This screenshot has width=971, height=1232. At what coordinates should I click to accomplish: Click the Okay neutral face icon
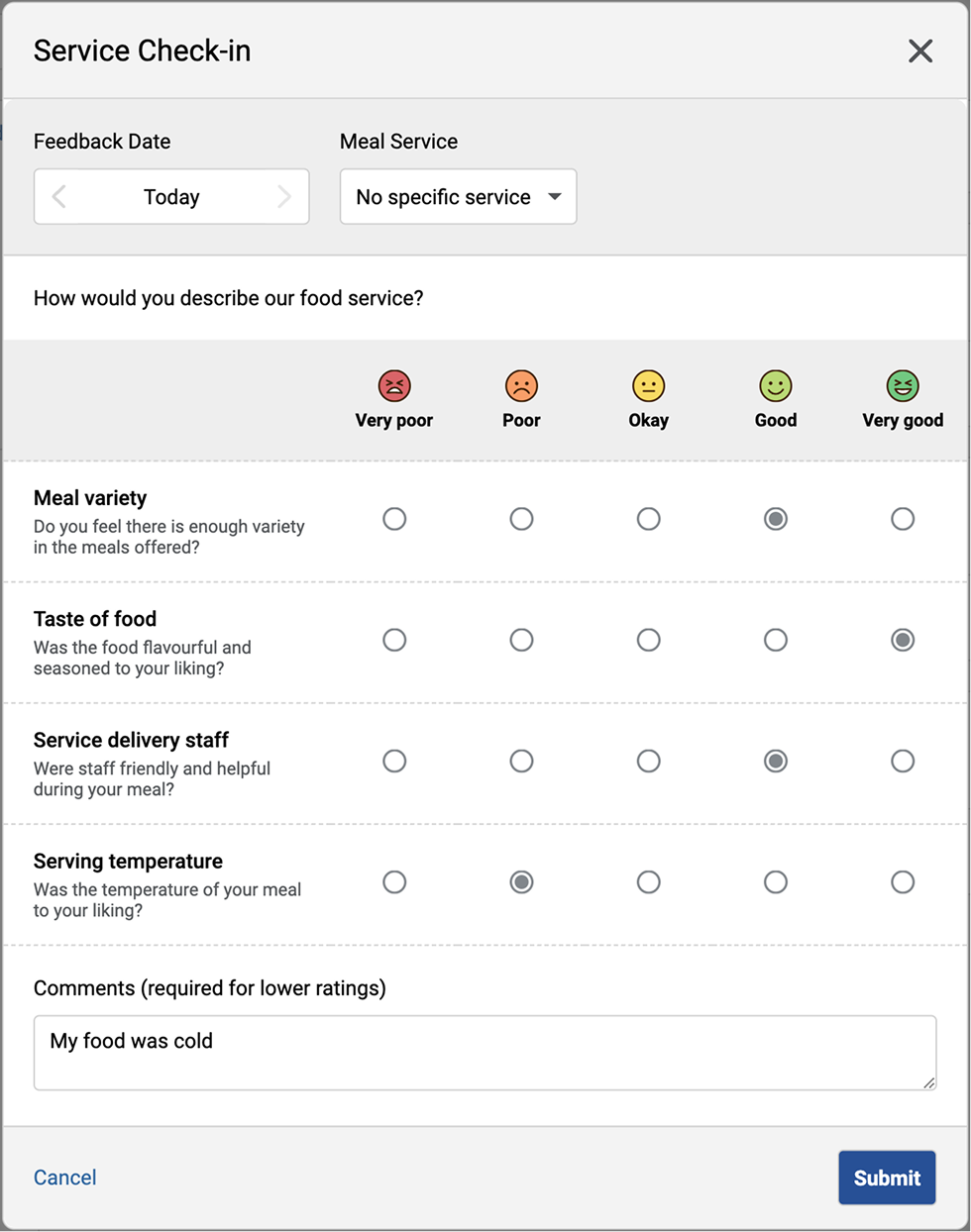(x=648, y=385)
